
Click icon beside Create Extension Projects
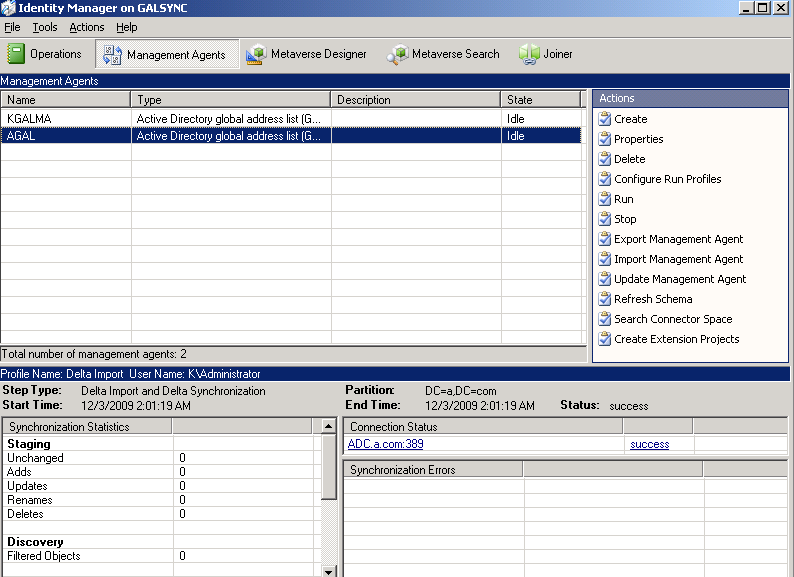[604, 339]
